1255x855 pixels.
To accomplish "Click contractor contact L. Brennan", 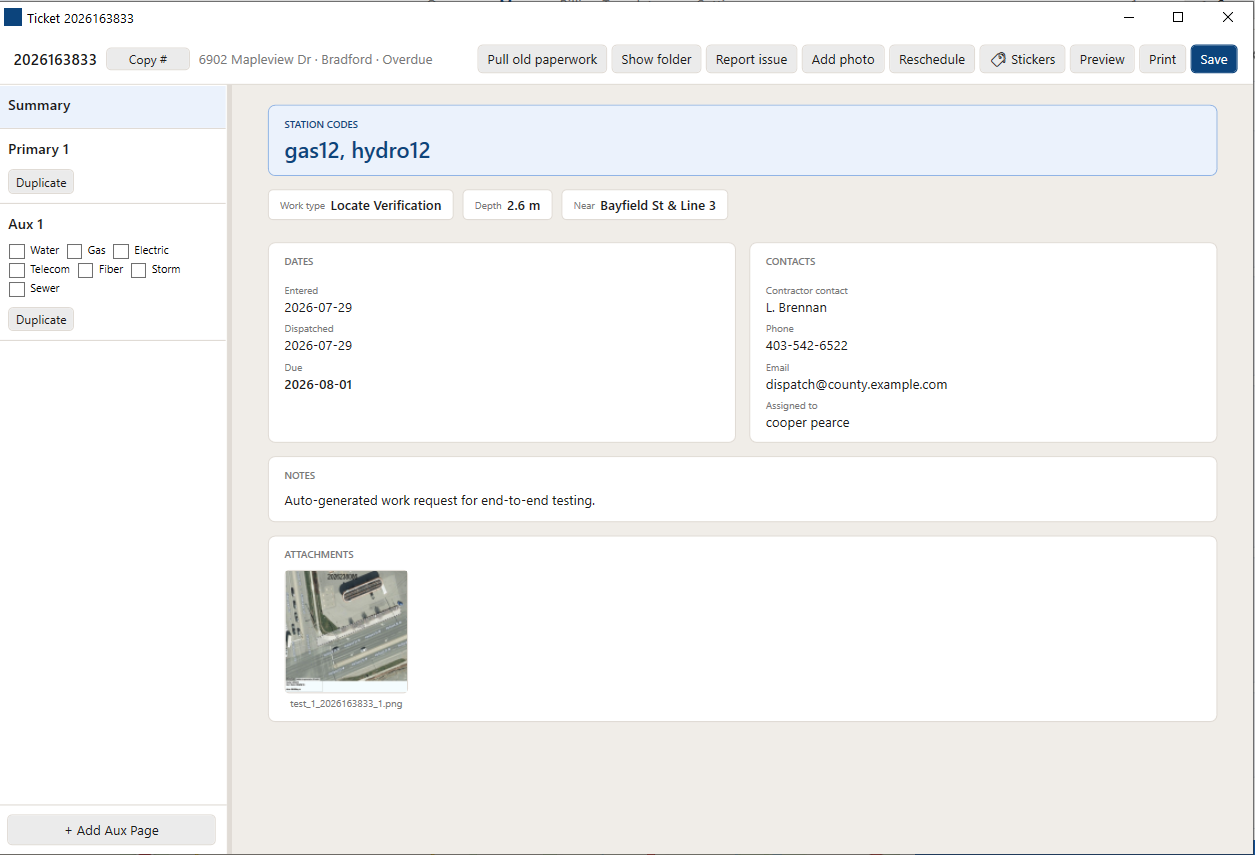I will click(x=796, y=308).
